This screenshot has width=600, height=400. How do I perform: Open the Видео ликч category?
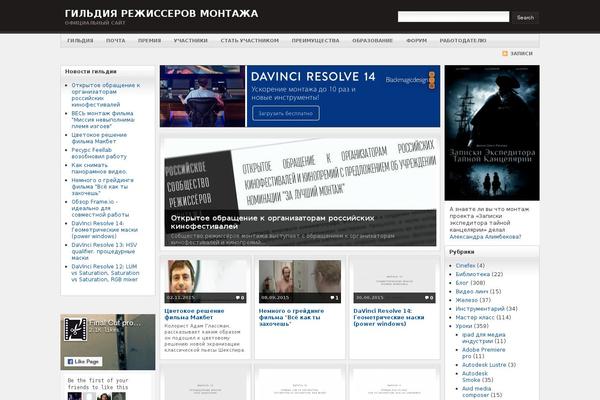[472, 292]
